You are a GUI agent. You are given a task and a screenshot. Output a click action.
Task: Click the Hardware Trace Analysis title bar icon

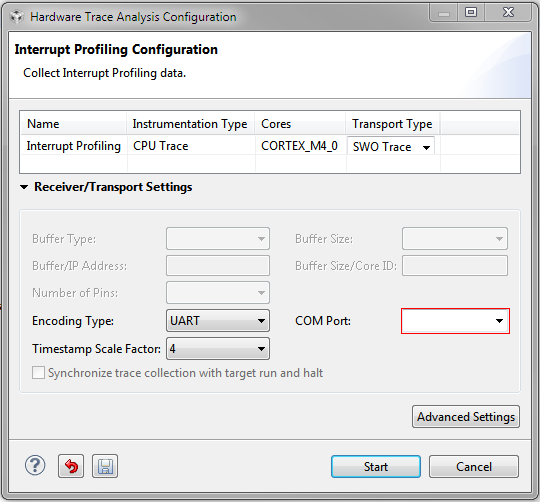(x=16, y=16)
